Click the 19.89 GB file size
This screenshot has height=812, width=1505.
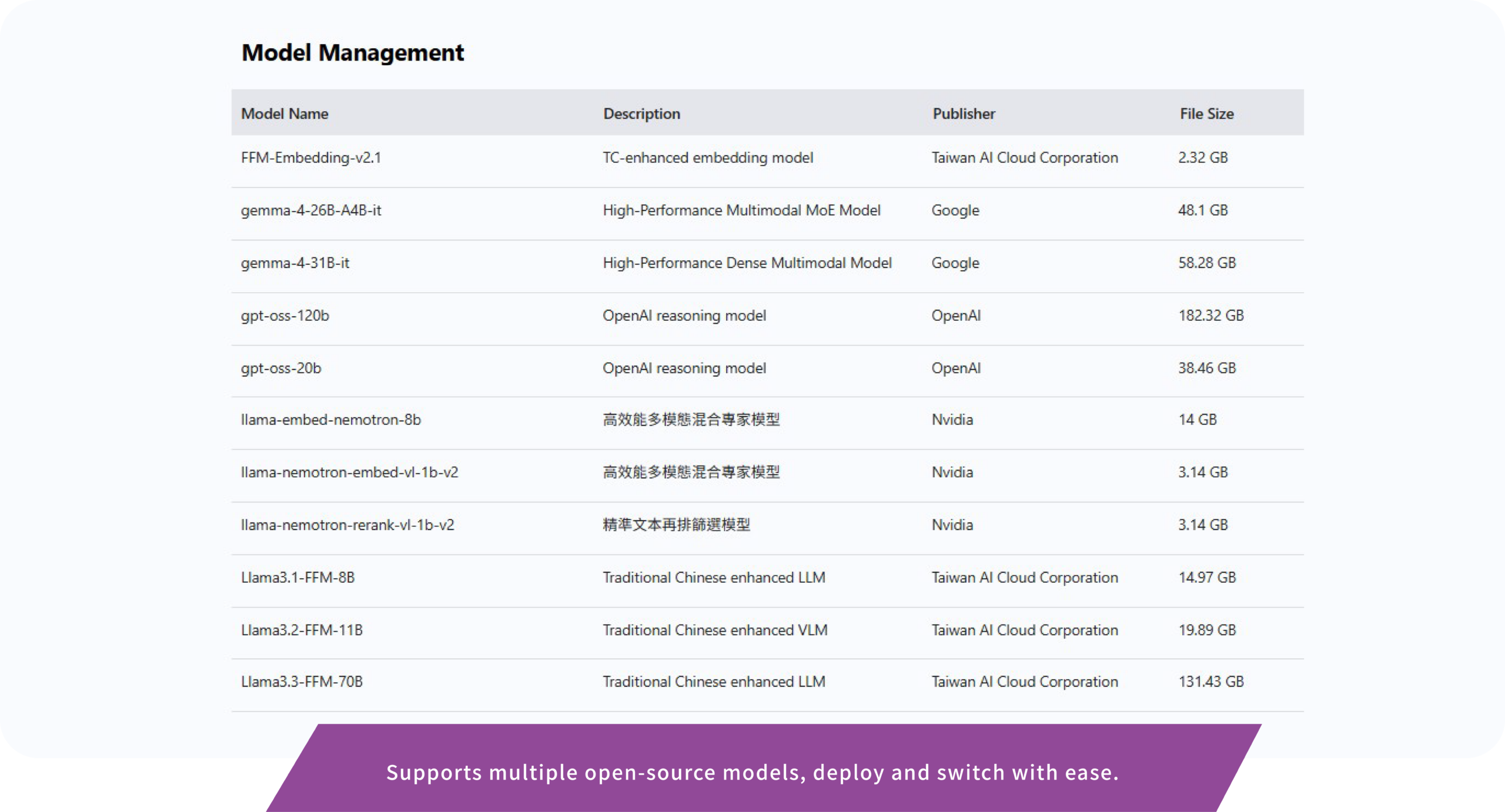pos(1207,630)
